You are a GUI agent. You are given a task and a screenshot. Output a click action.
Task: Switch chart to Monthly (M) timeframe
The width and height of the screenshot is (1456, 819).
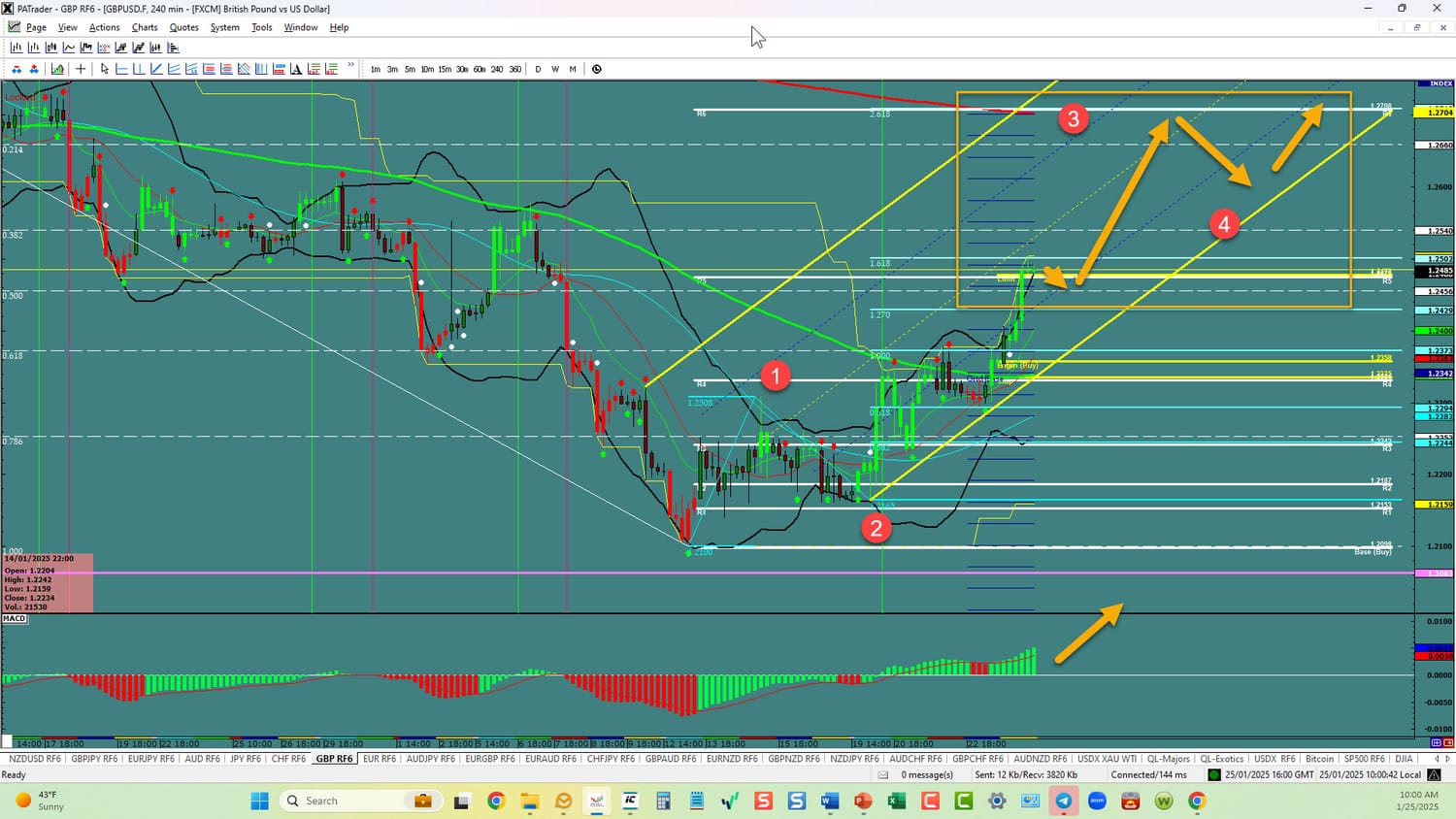tap(573, 69)
